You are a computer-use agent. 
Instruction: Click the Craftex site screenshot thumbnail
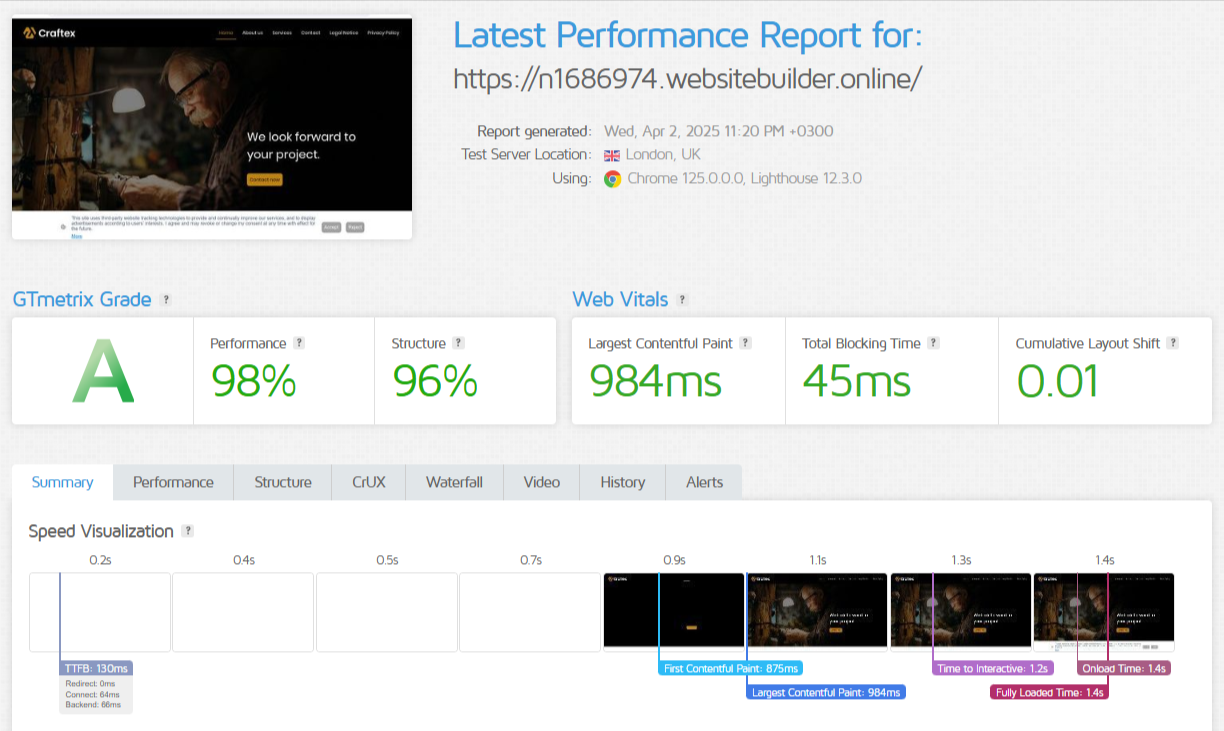coord(212,127)
